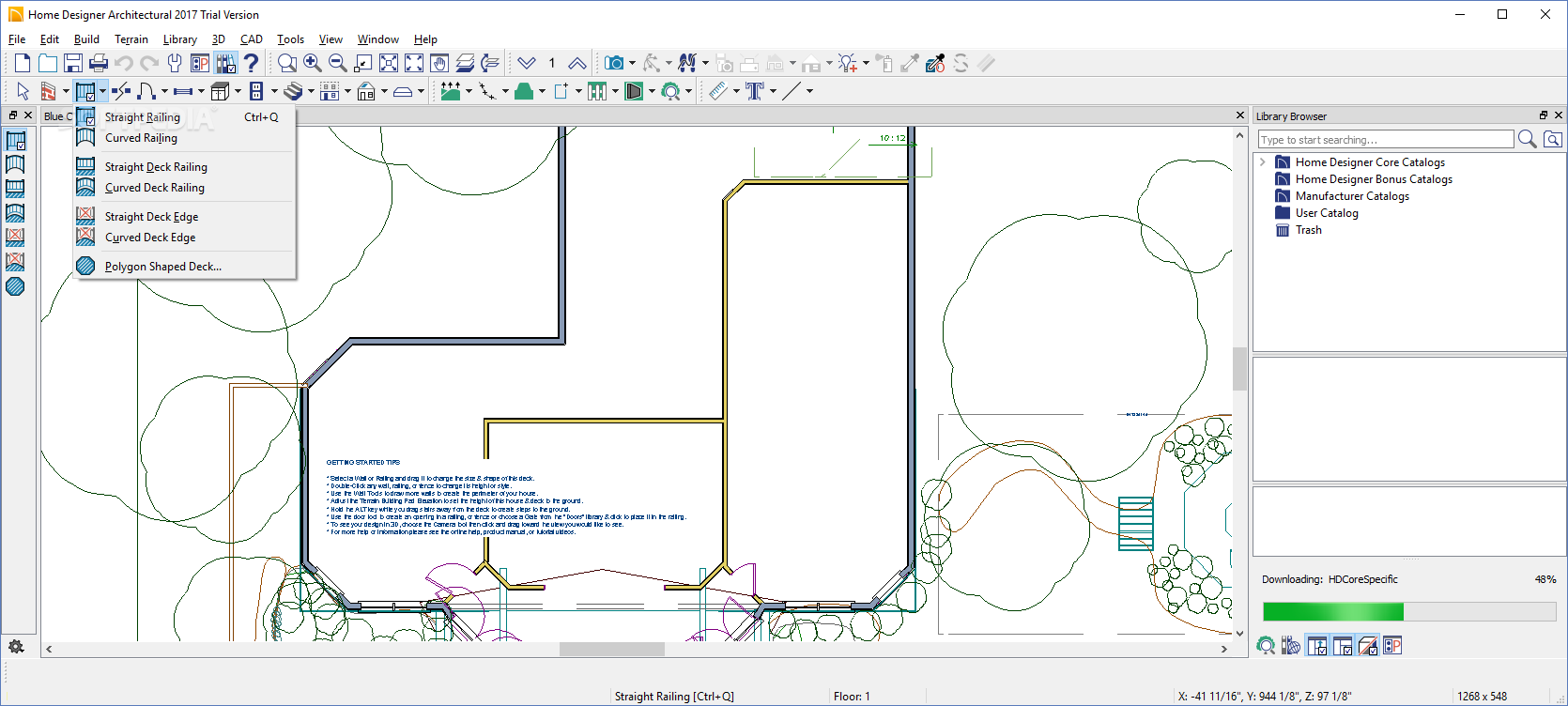
Task: Click the Select Objects arrow tool
Action: 23,91
